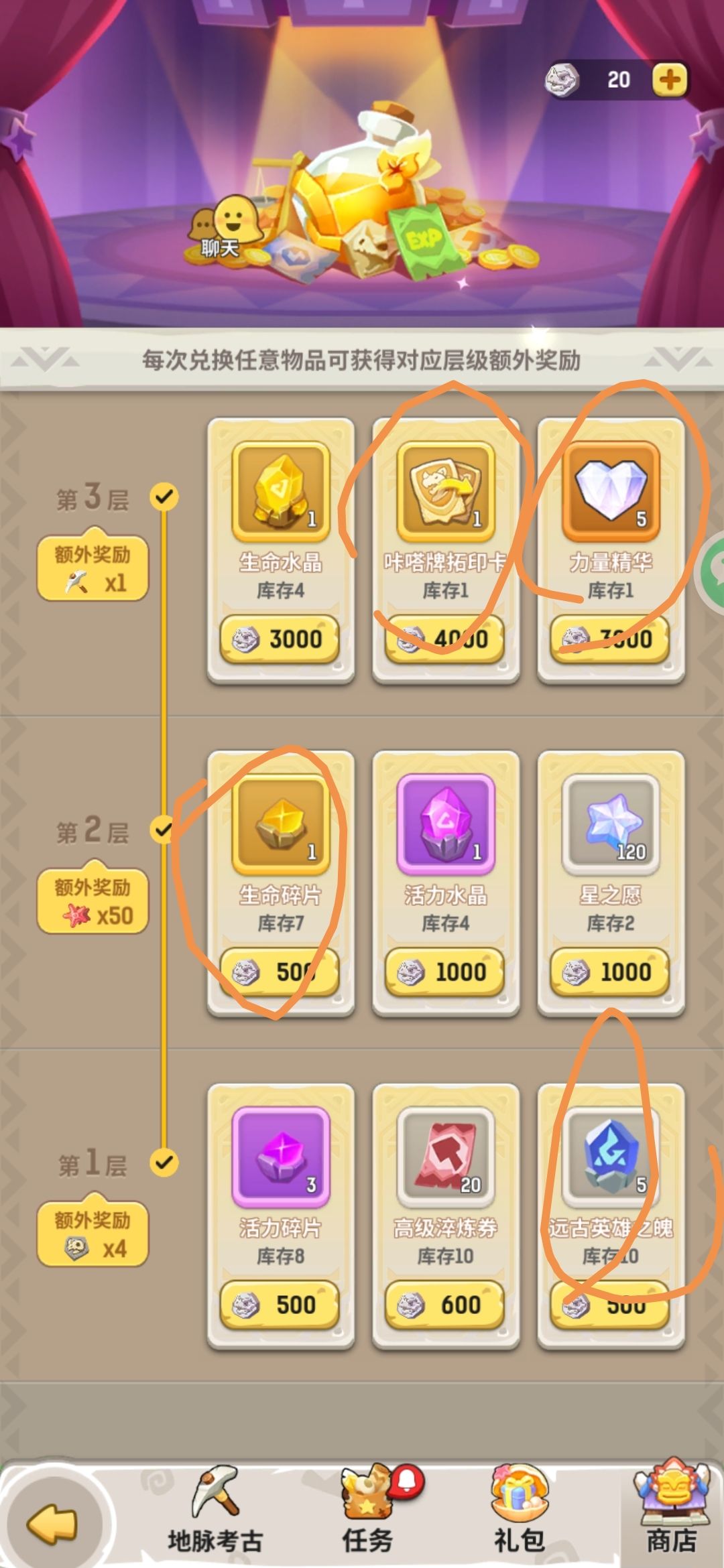Buy 活力水晶 for 1000
The height and width of the screenshot is (1568, 724).
click(444, 972)
